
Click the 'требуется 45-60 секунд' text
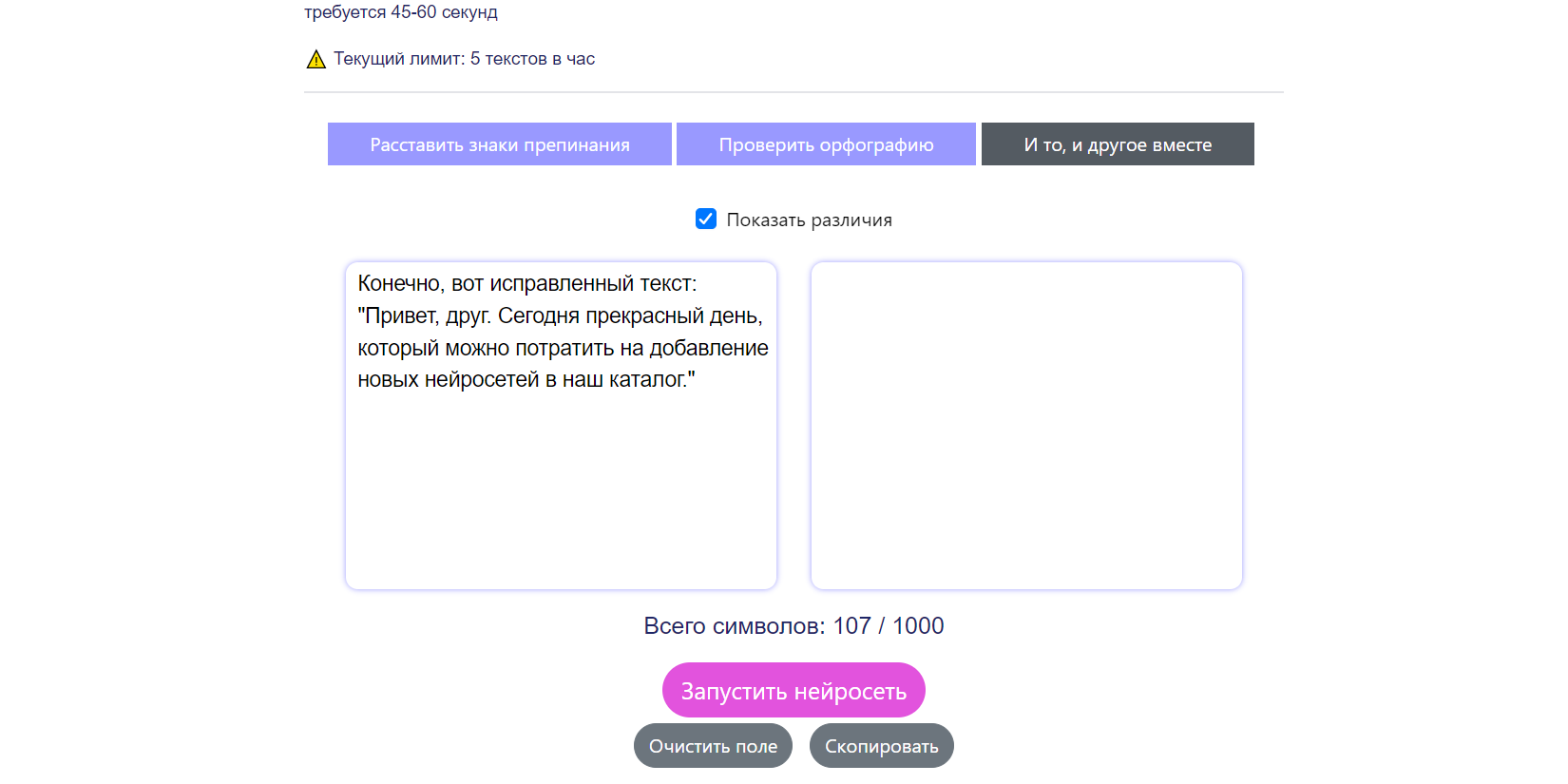401,11
